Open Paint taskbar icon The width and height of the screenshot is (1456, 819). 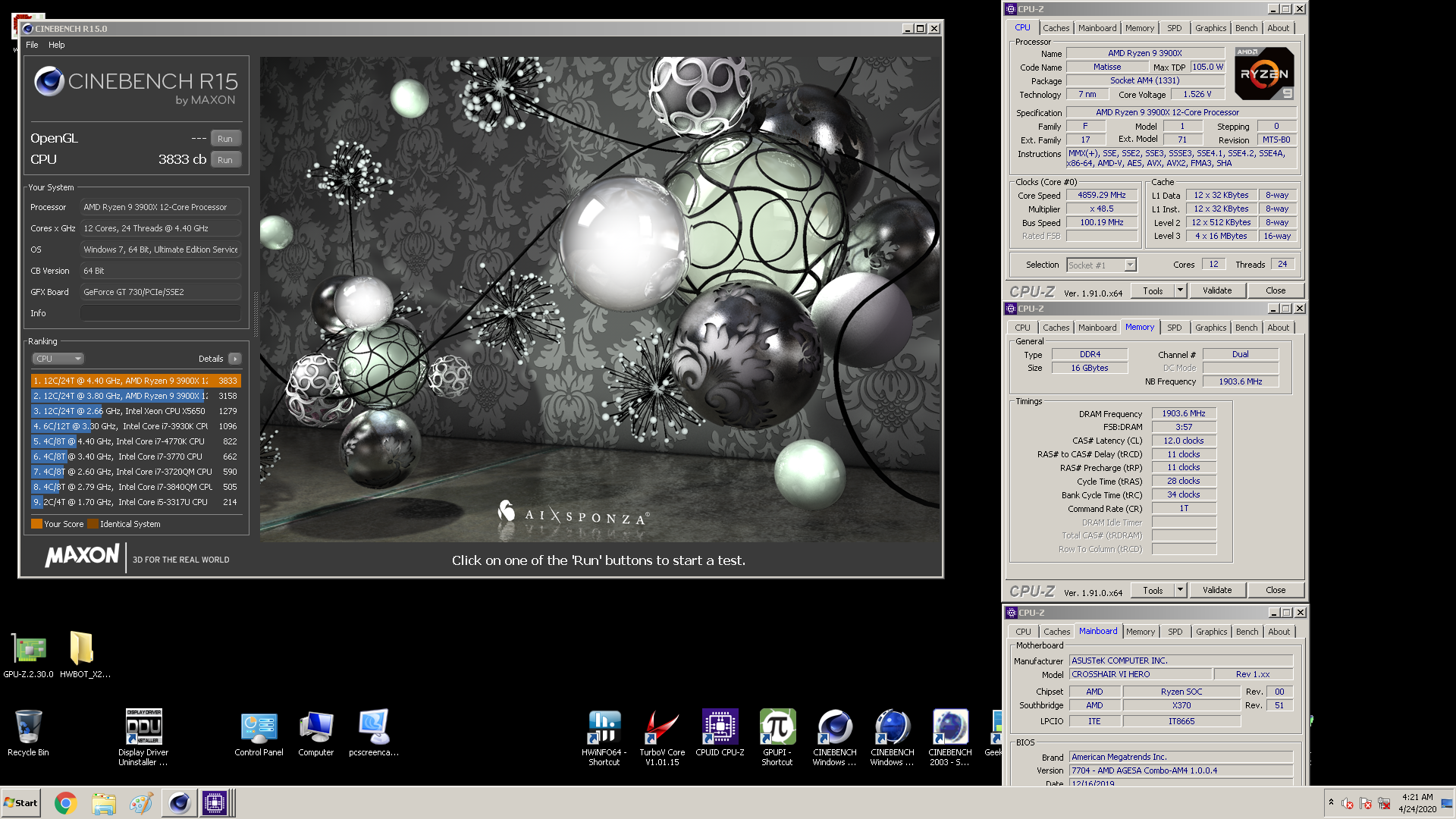[141, 803]
